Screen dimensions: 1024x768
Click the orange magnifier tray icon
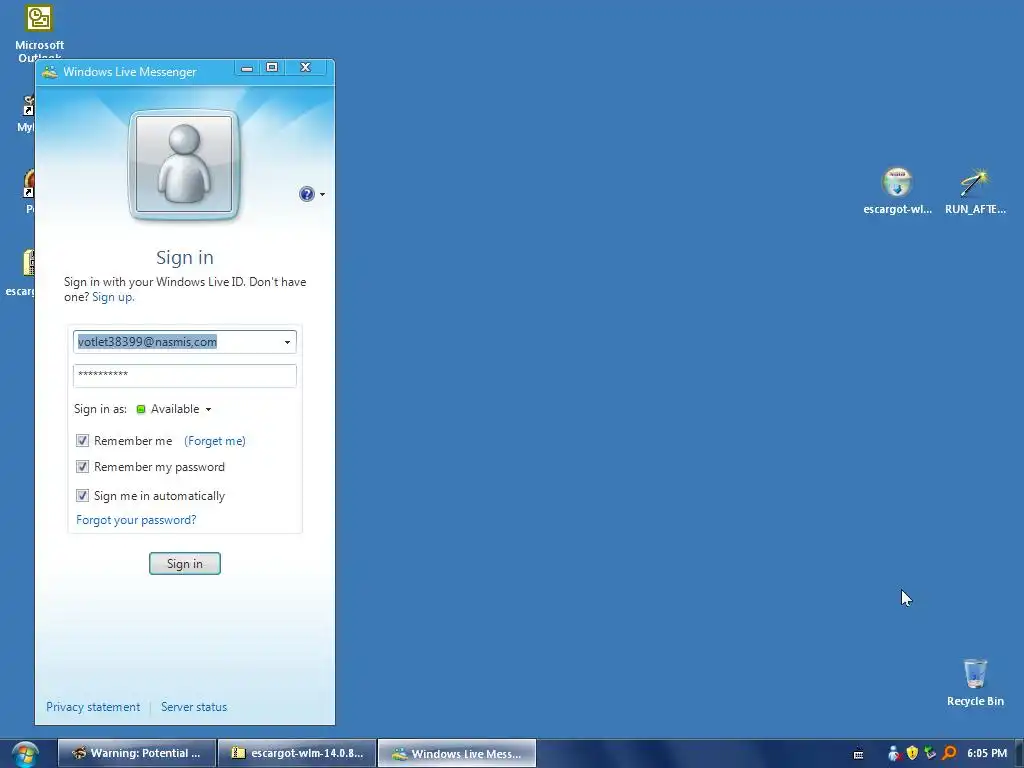point(949,753)
